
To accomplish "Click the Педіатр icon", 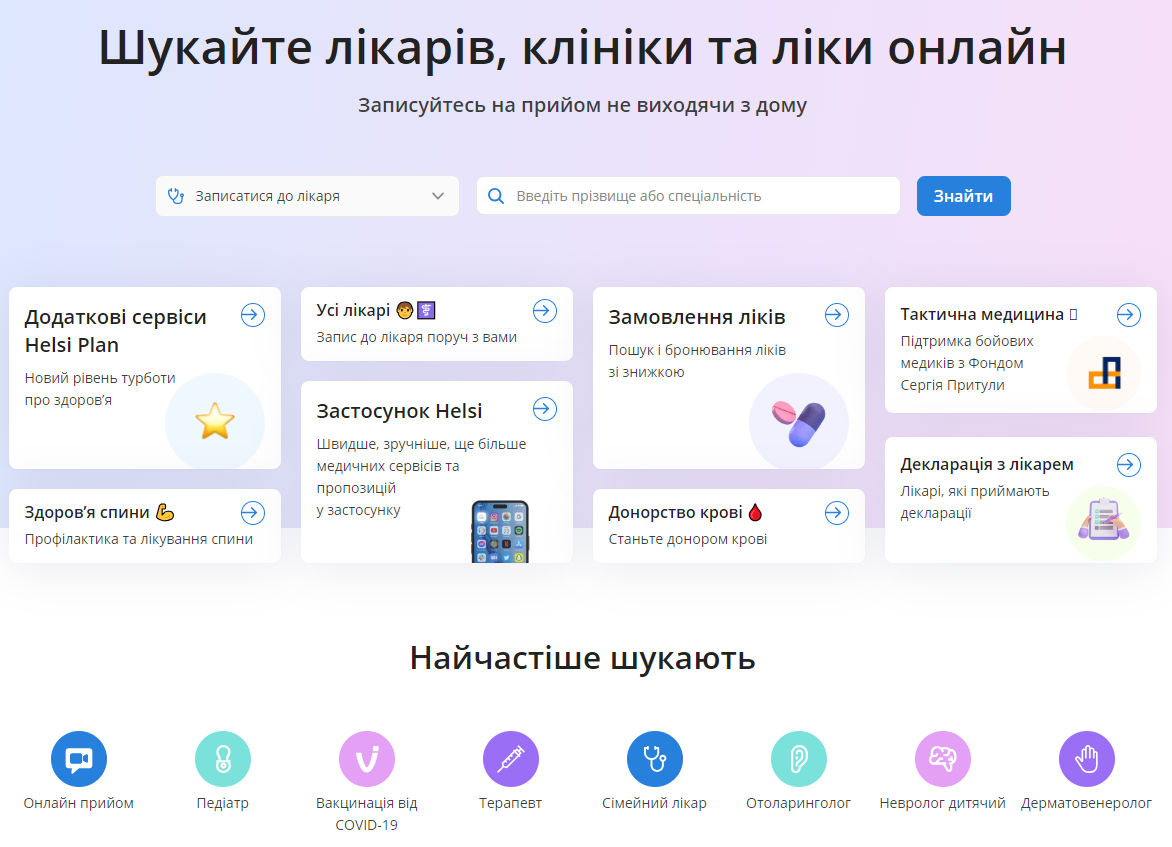I will point(222,758).
